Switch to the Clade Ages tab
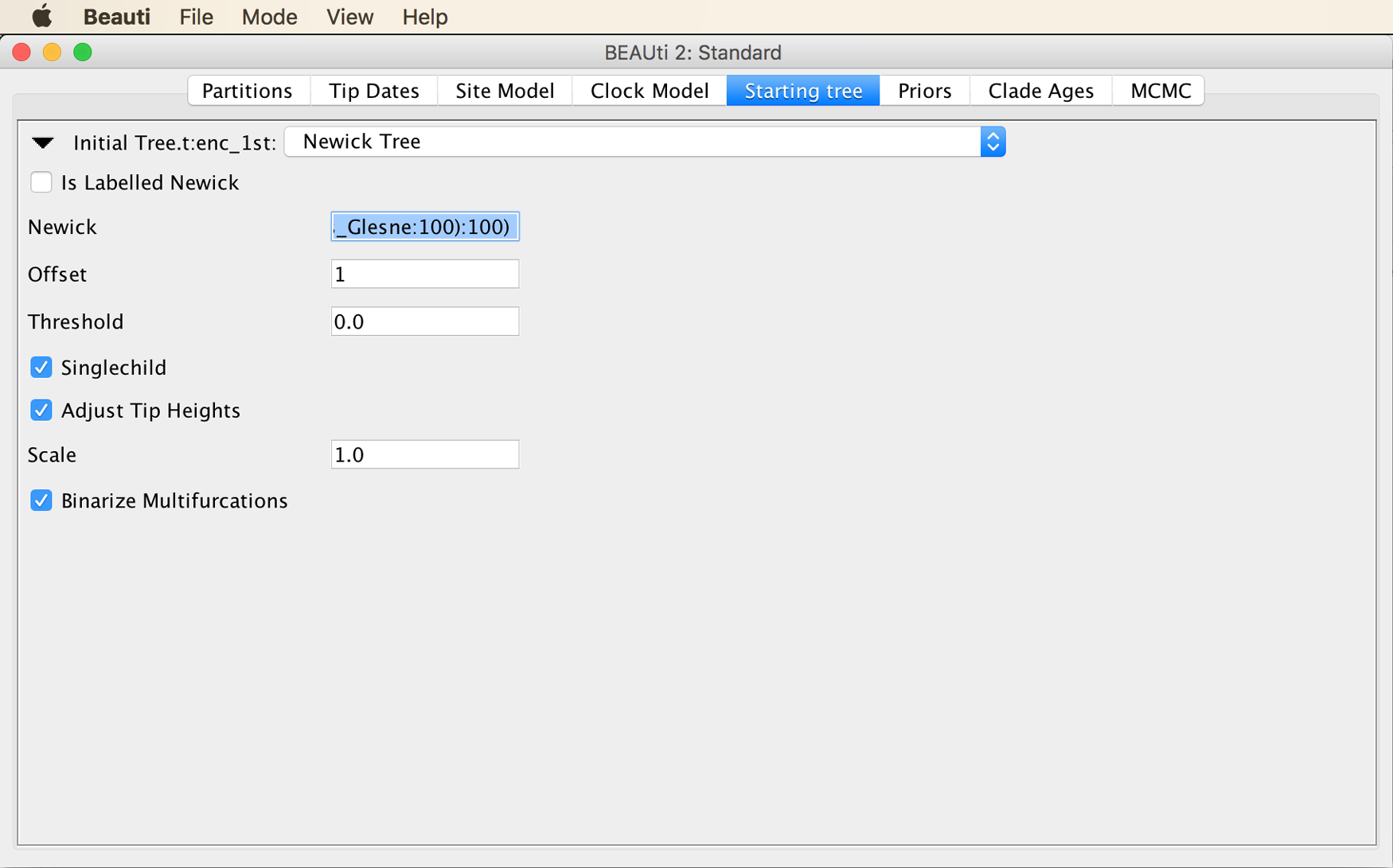Viewport: 1393px width, 868px height. click(1041, 91)
